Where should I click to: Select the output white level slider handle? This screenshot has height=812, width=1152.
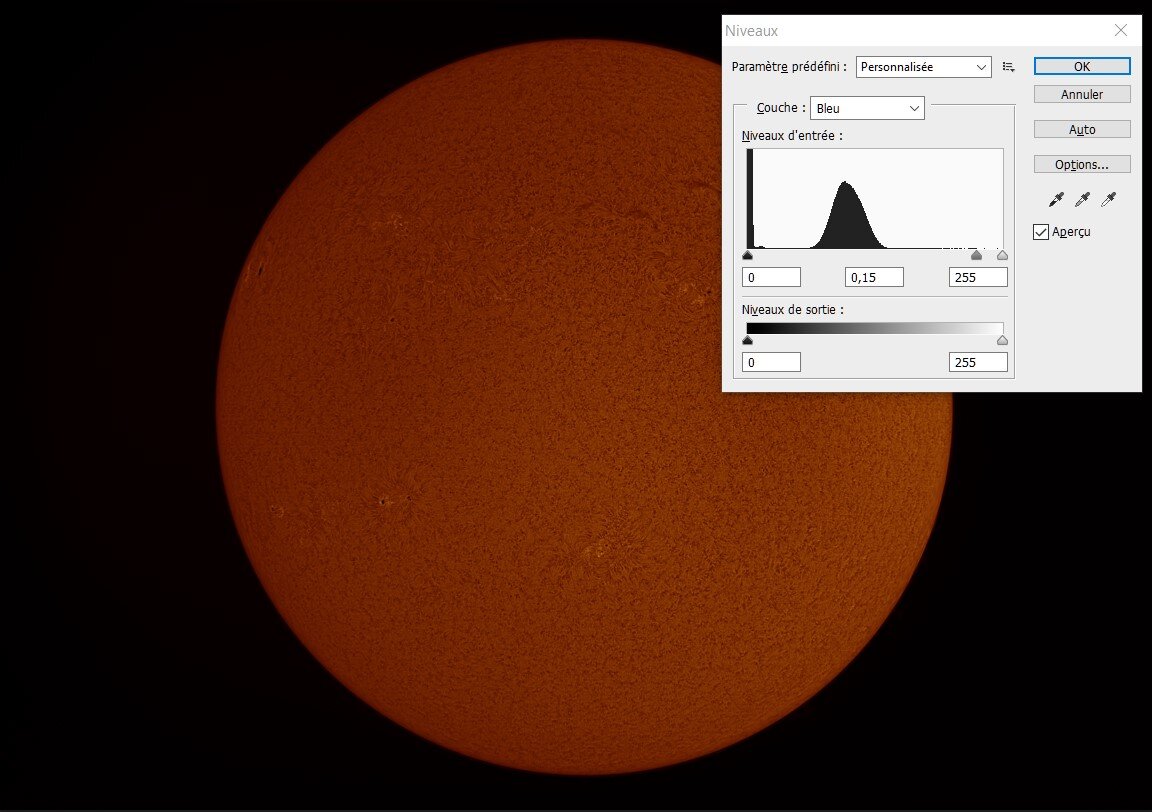coord(1002,340)
